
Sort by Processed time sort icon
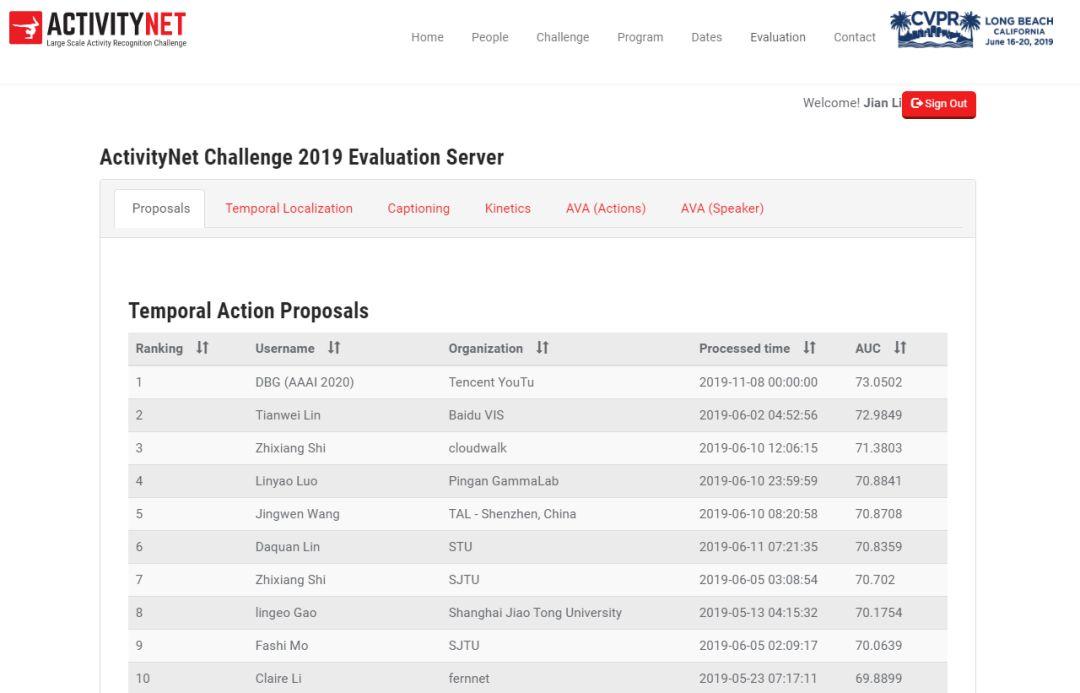click(x=809, y=348)
